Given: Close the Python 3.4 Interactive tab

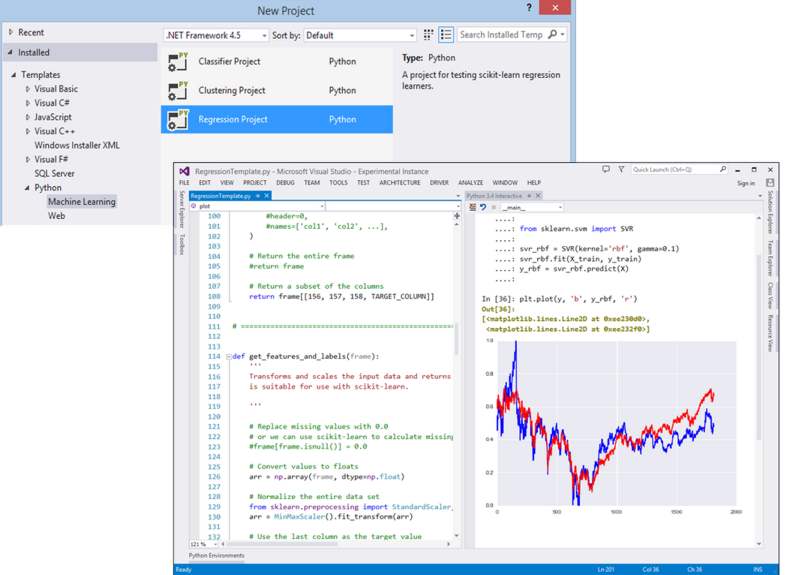Looking at the screenshot, I should [x=538, y=196].
